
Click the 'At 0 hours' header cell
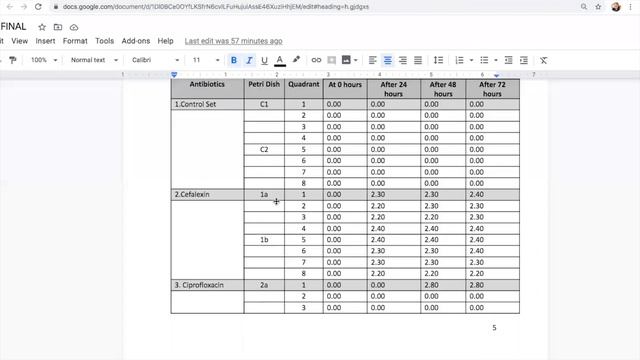click(x=345, y=89)
